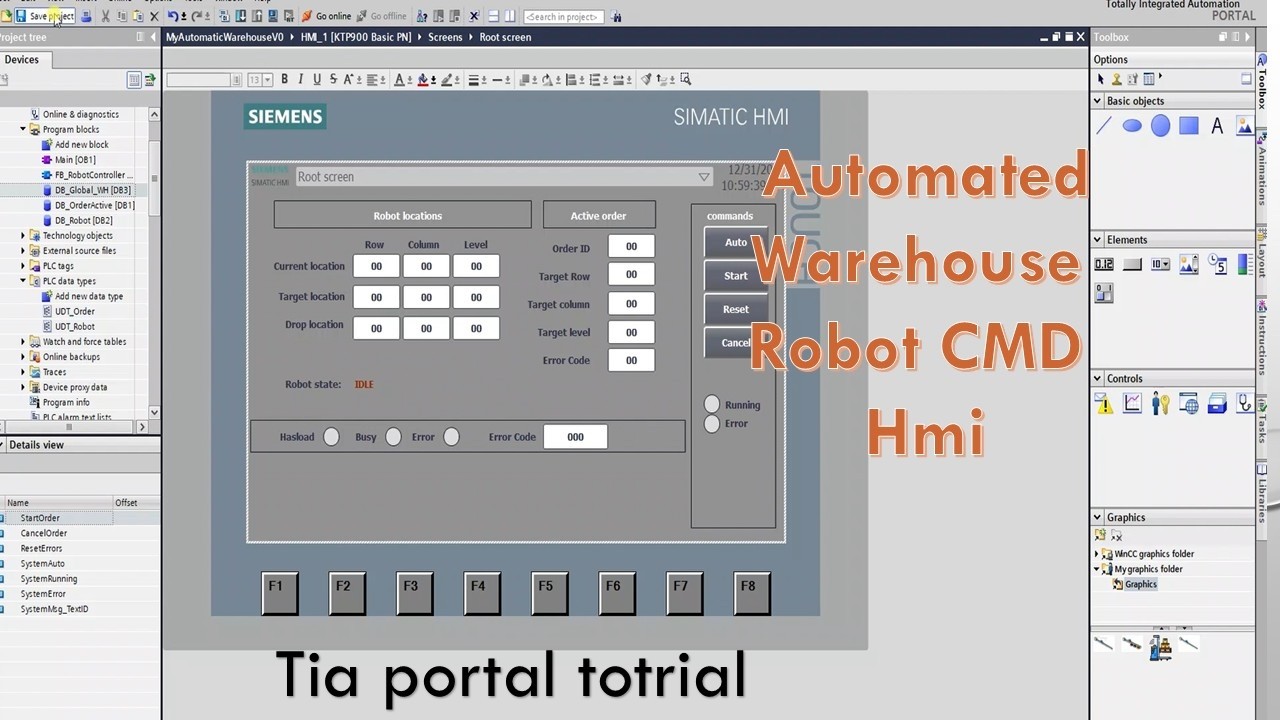Click the Cancel command button
1280x720 pixels.
735,343
